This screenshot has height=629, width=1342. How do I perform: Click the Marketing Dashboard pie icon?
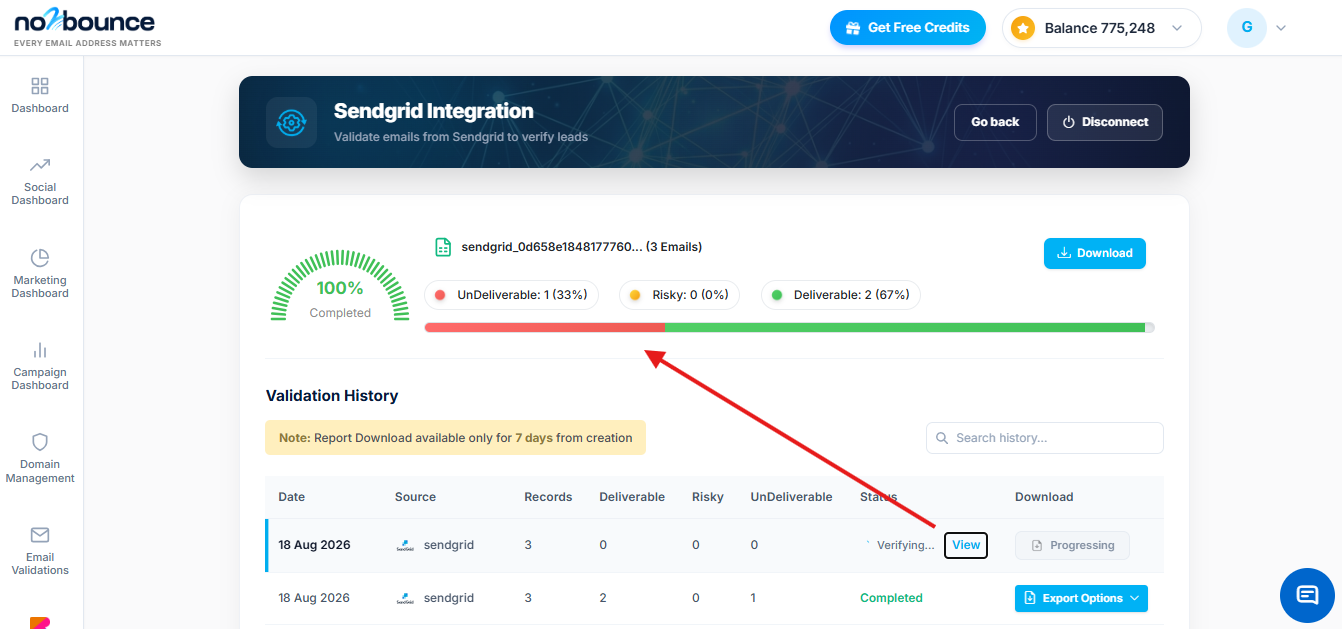coord(40,258)
